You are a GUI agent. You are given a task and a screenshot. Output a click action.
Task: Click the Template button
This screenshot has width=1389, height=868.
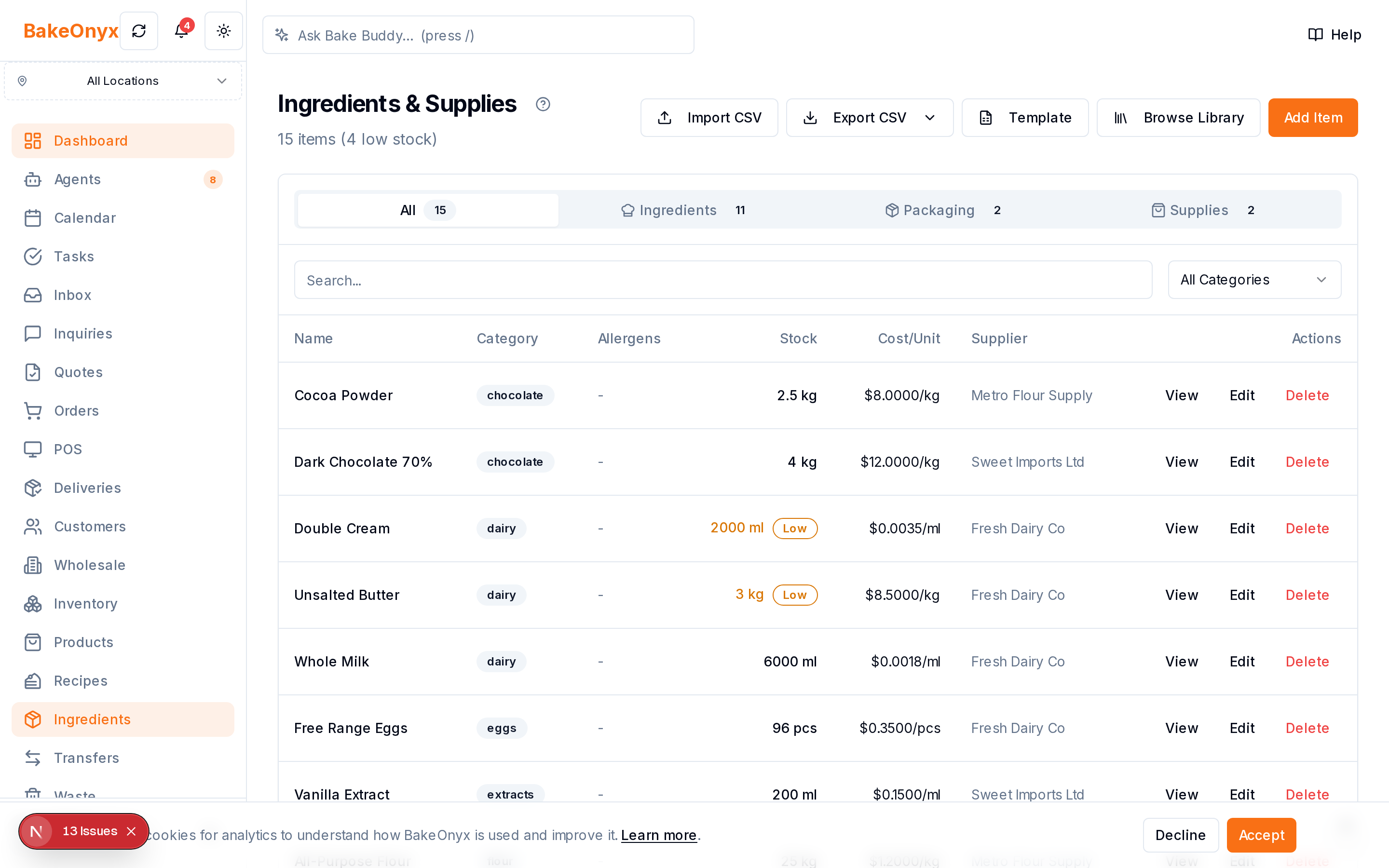coord(1024,118)
